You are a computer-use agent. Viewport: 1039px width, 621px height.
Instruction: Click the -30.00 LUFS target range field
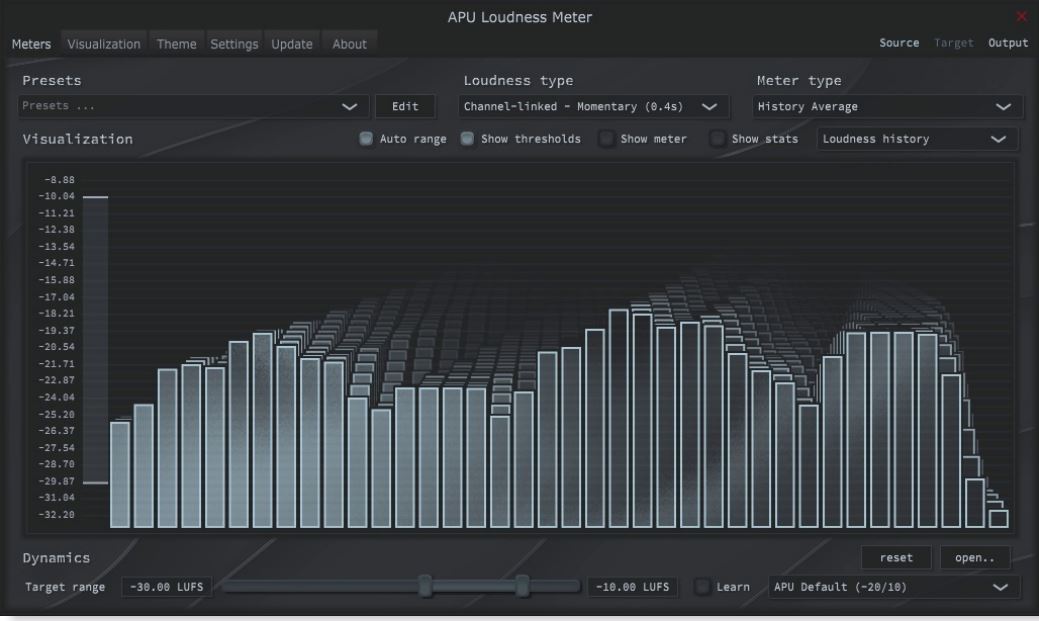coord(167,587)
